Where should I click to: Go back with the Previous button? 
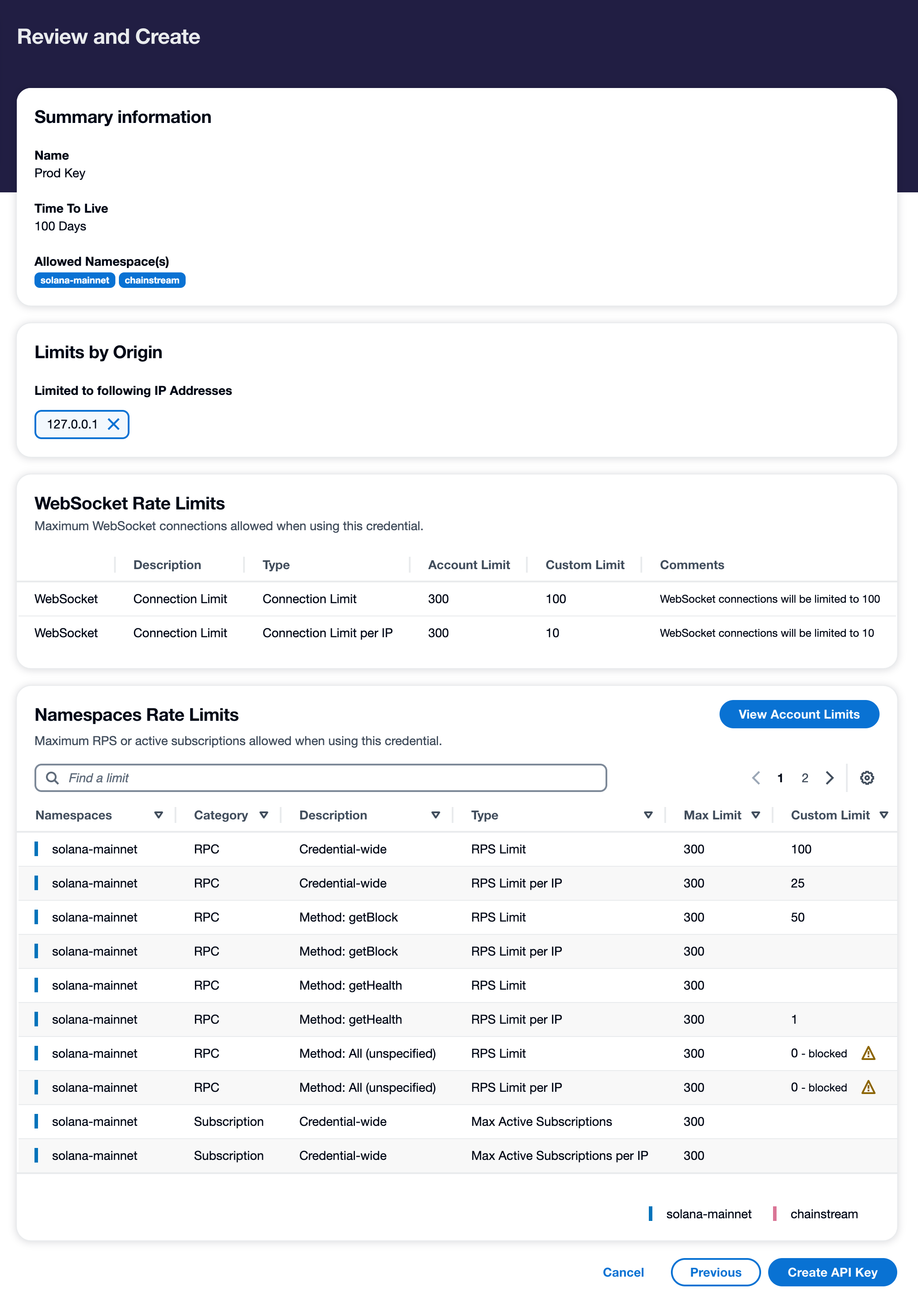click(x=715, y=1272)
